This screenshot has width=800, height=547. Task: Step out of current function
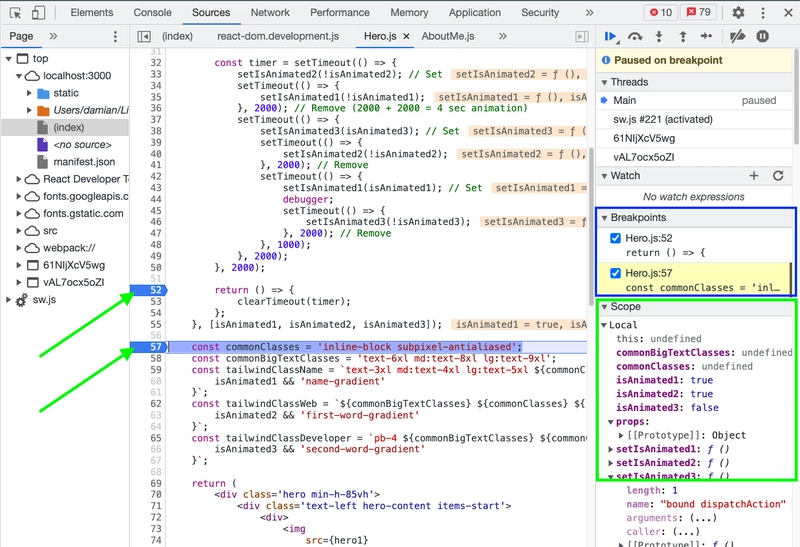[683, 36]
